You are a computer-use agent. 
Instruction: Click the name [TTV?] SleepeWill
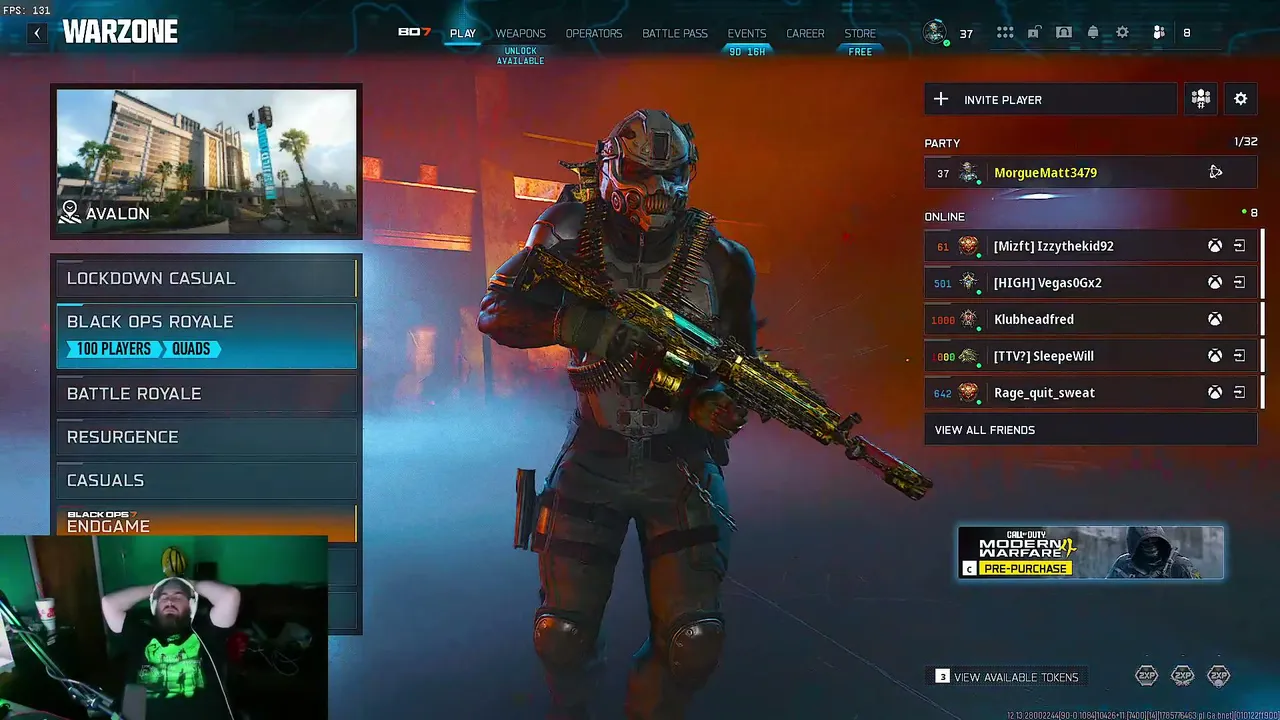(x=1043, y=356)
